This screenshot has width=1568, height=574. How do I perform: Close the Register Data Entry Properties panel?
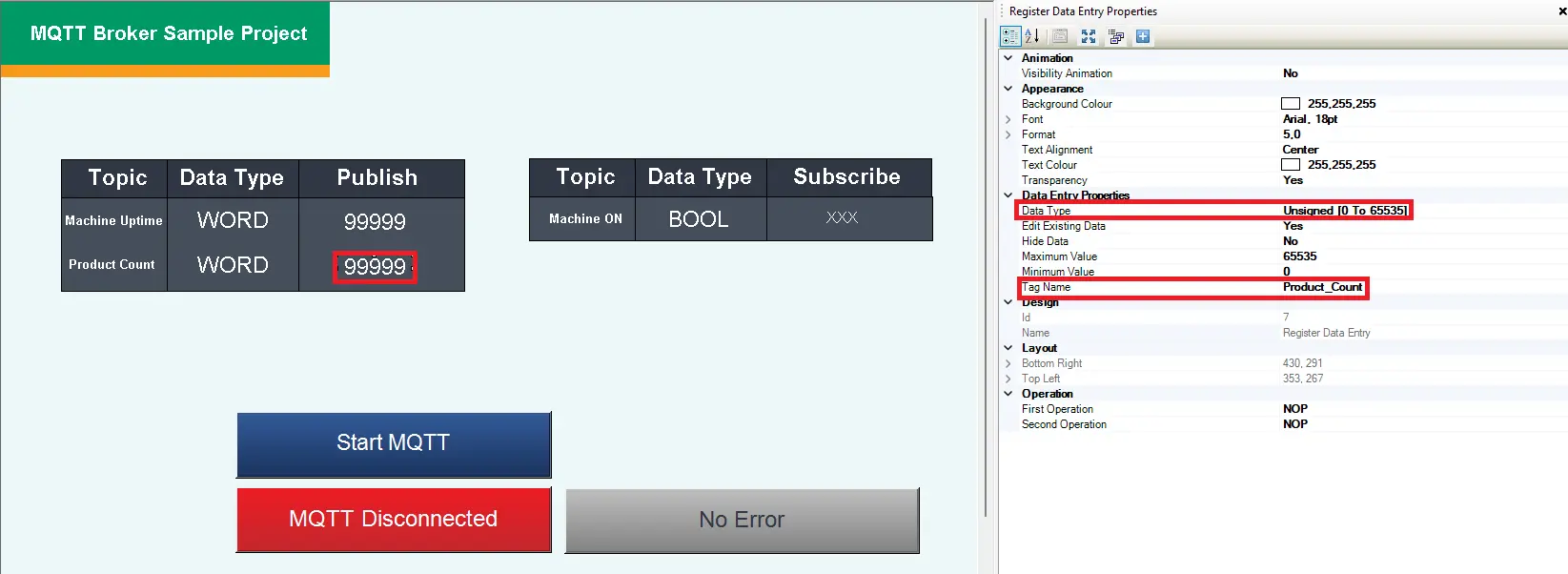click(x=1561, y=11)
